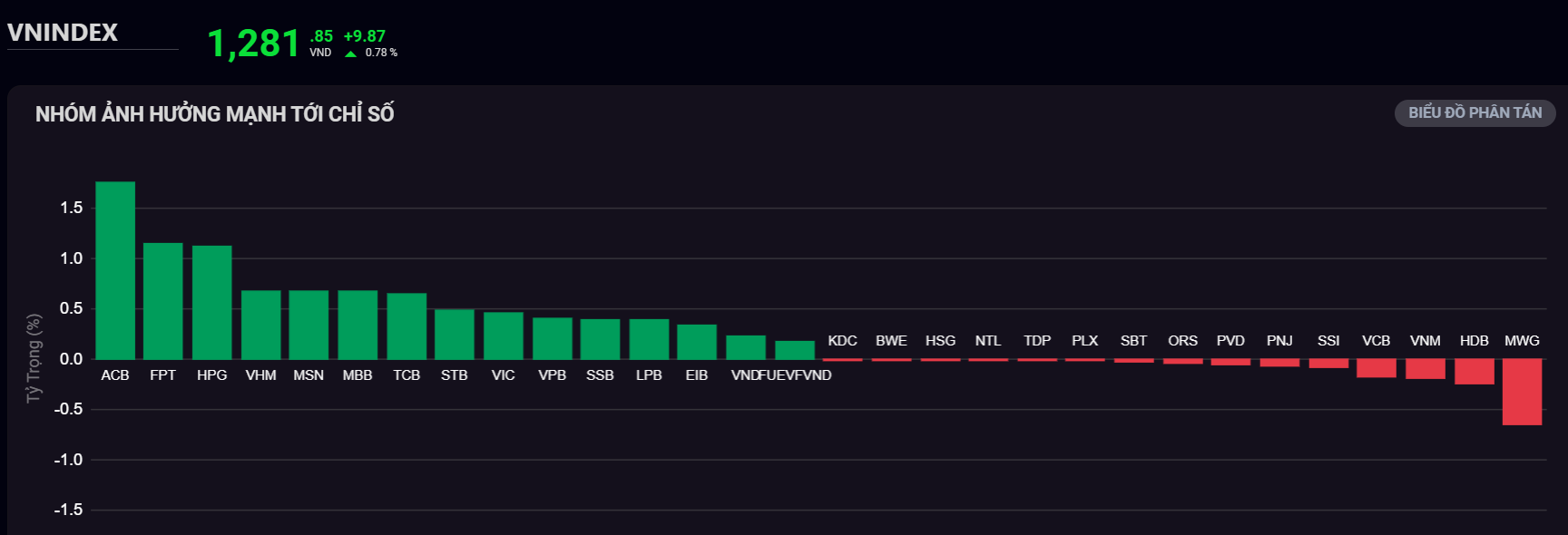
Task: Click the EIB green bar
Action: tap(697, 342)
